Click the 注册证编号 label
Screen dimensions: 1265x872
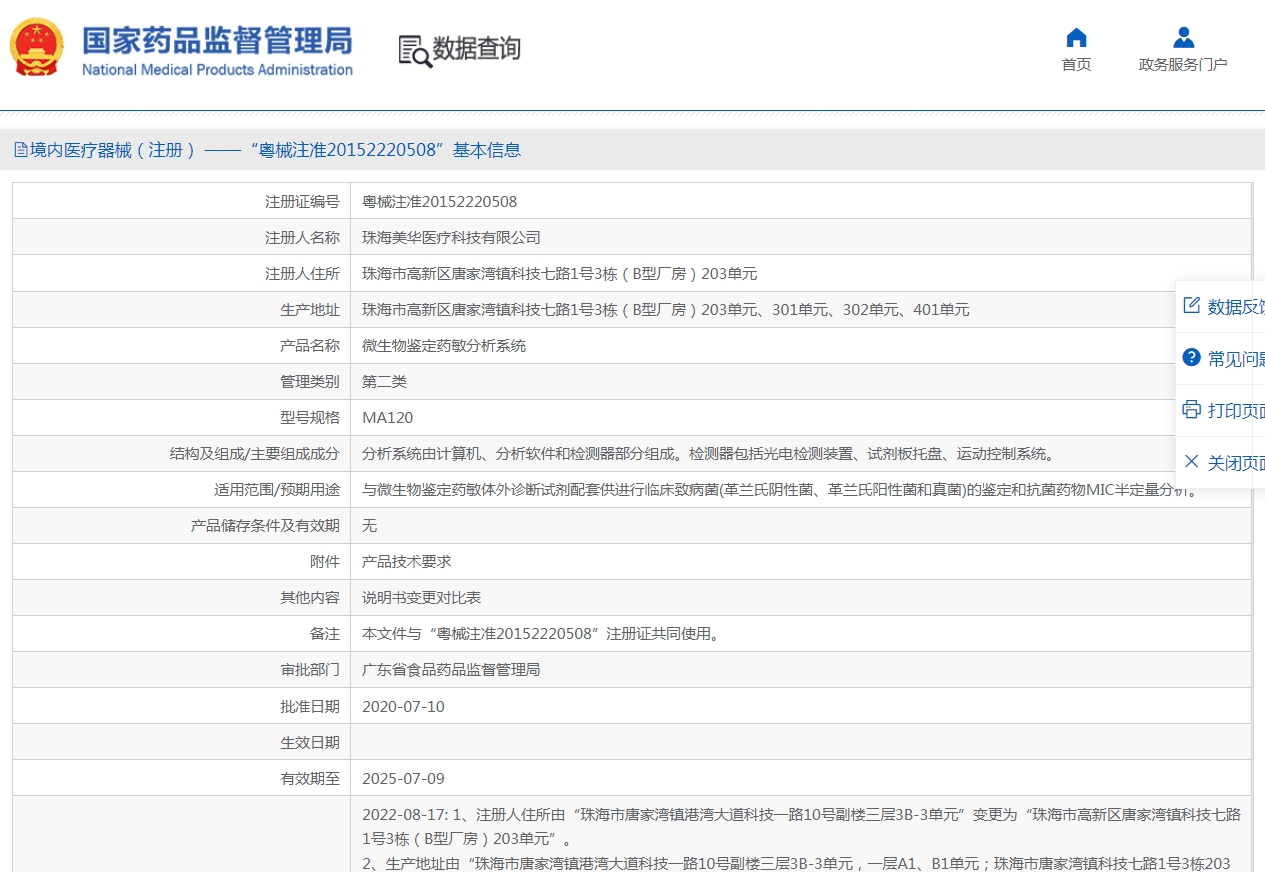coord(302,202)
